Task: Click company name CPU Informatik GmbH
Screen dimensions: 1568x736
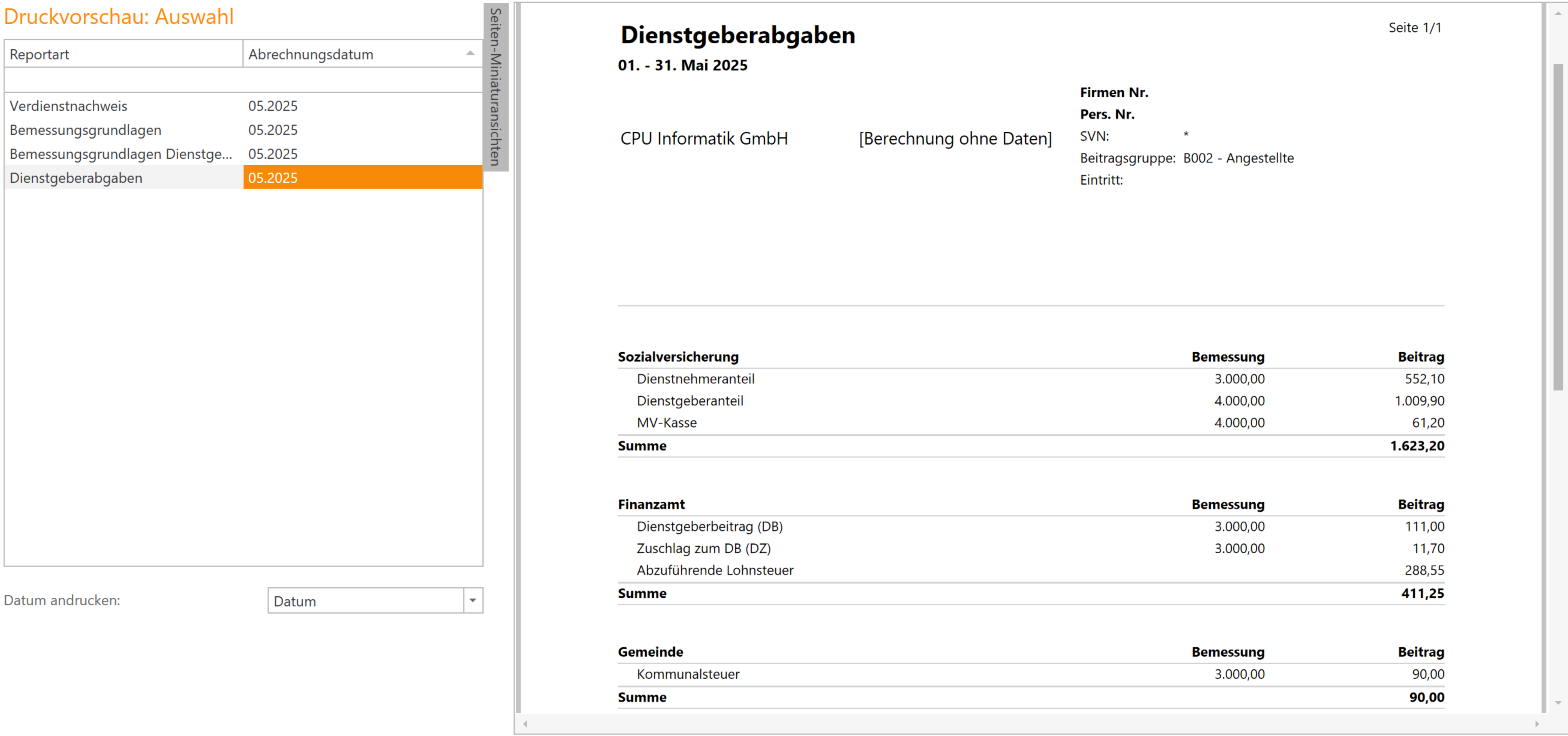Action: coord(705,139)
